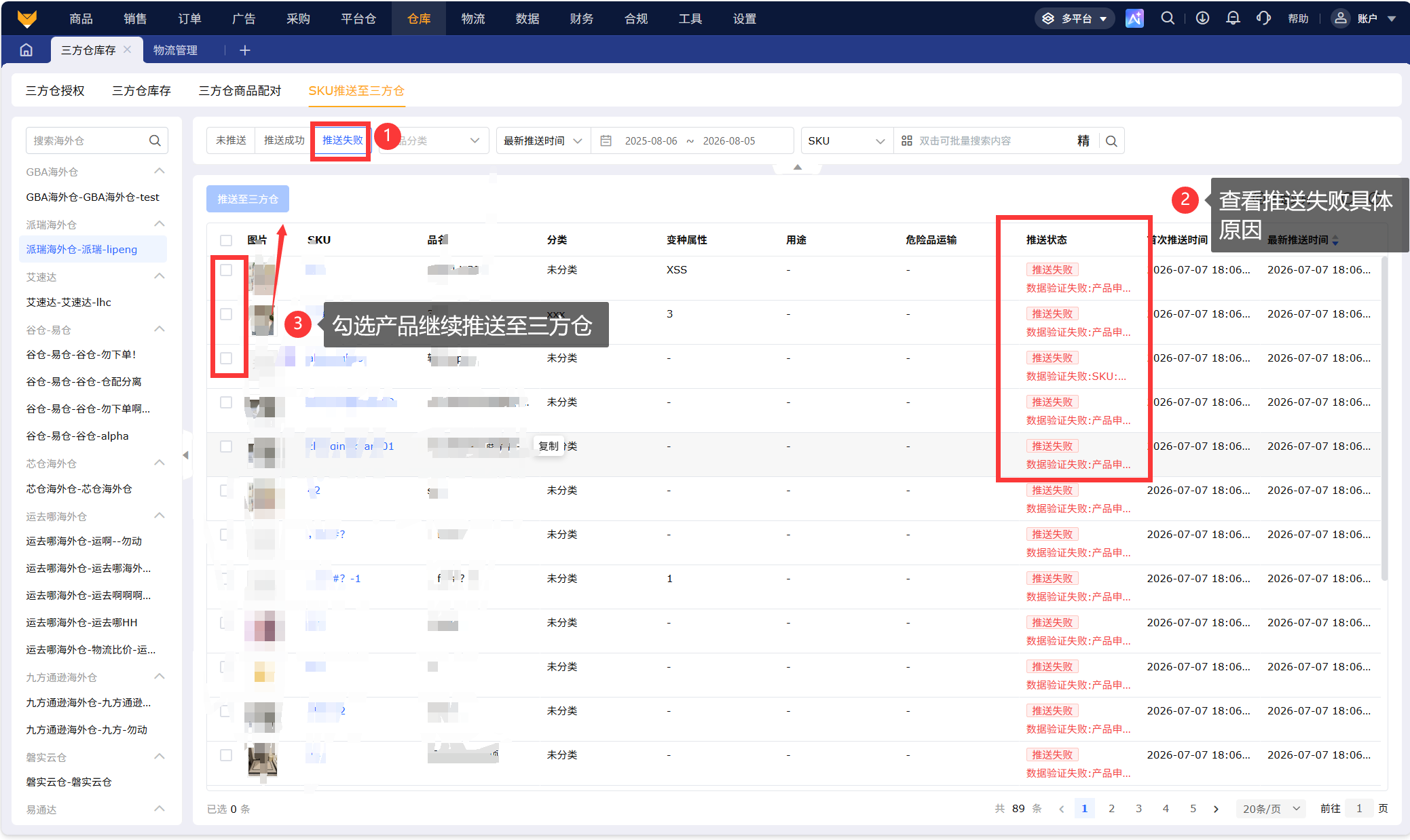Open the calendar icon for date range
This screenshot has width=1410, height=840.
[x=606, y=140]
